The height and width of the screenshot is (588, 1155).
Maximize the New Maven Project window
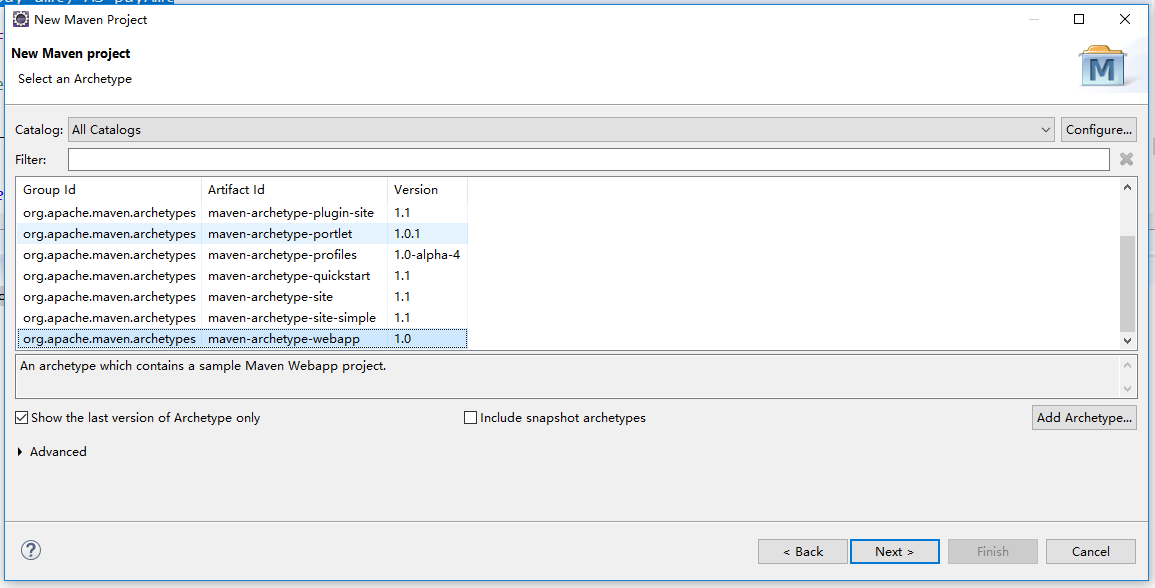pyautogui.click(x=1079, y=19)
